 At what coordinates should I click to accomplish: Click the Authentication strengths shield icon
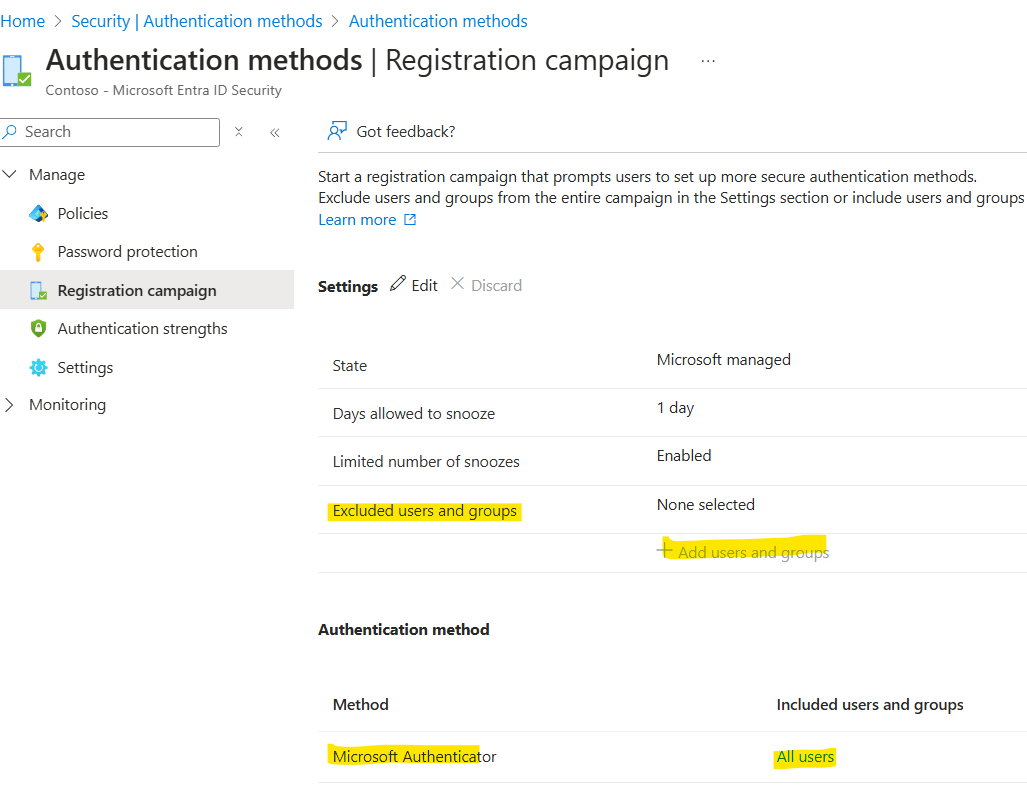click(39, 329)
